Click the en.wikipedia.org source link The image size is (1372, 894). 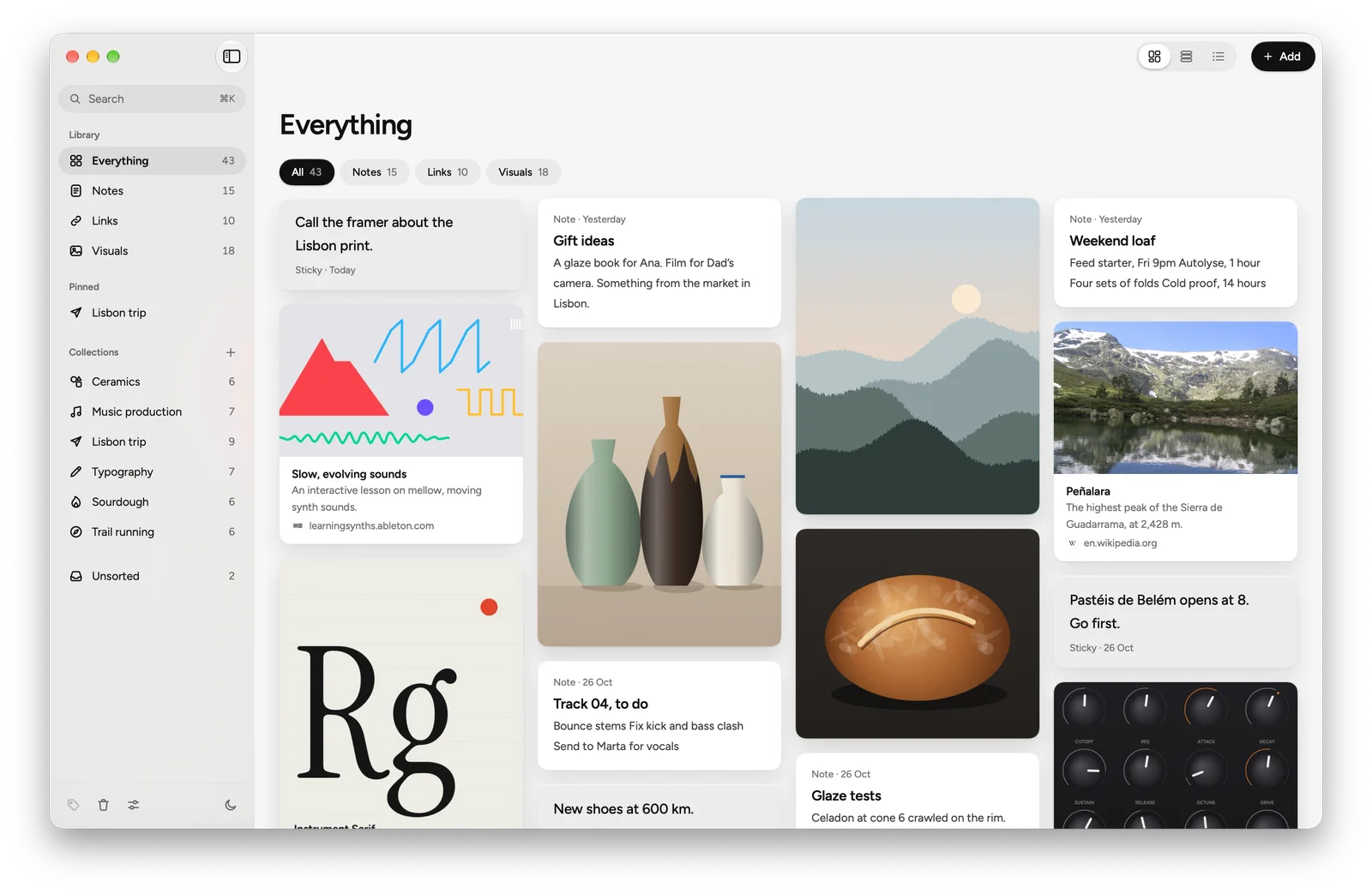click(x=1120, y=543)
